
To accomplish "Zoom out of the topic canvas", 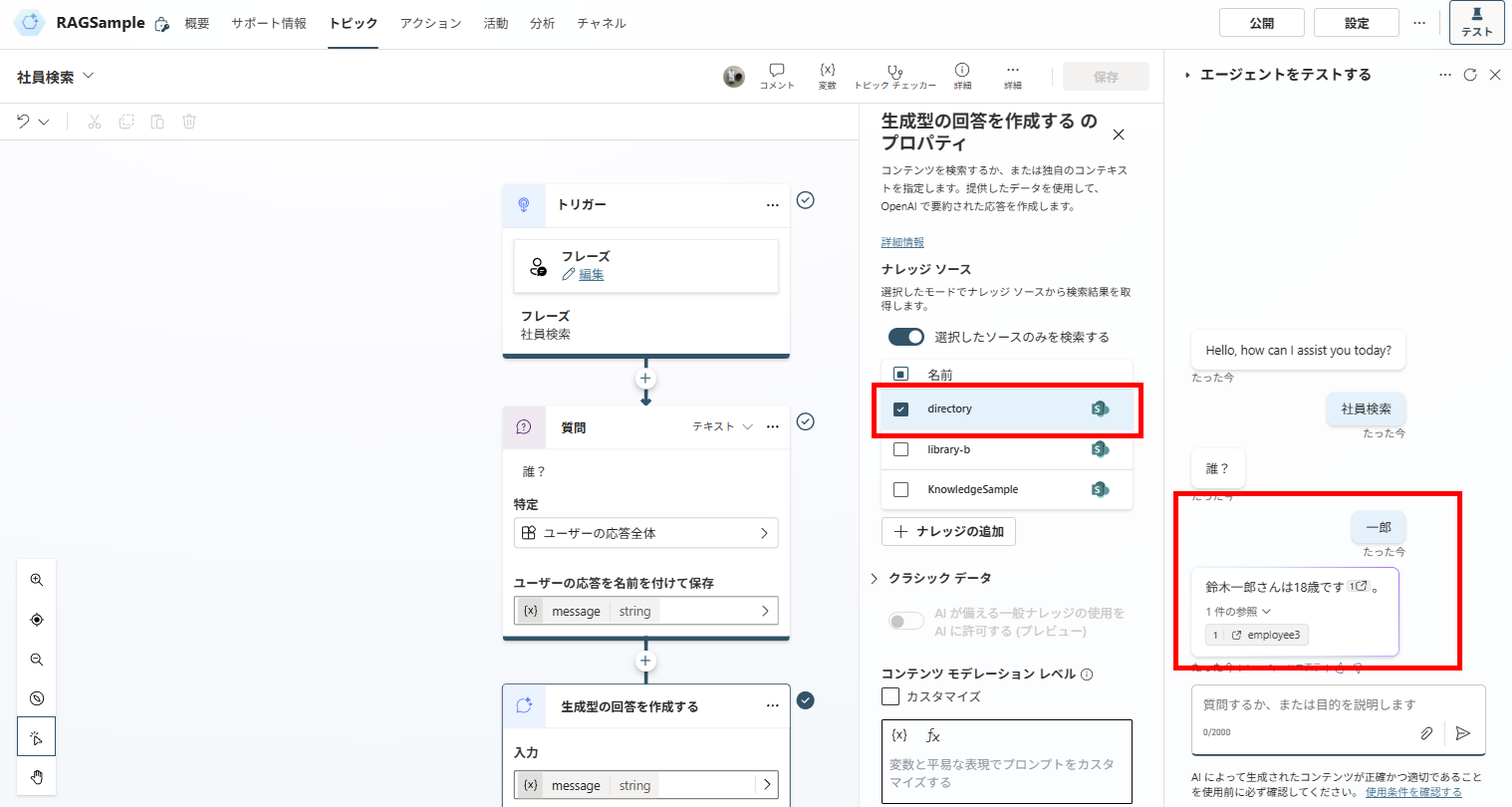I will click(36, 659).
